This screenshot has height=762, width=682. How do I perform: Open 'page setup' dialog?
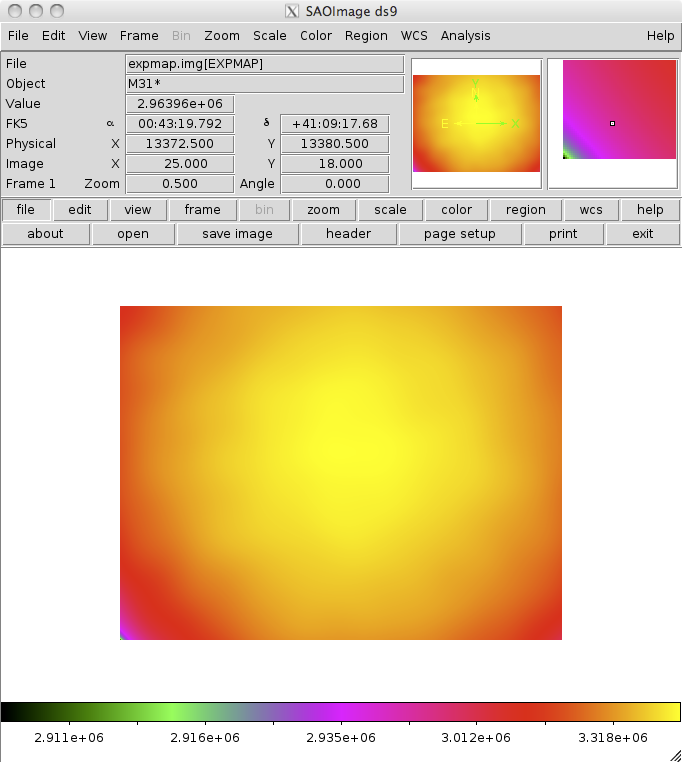tap(459, 234)
